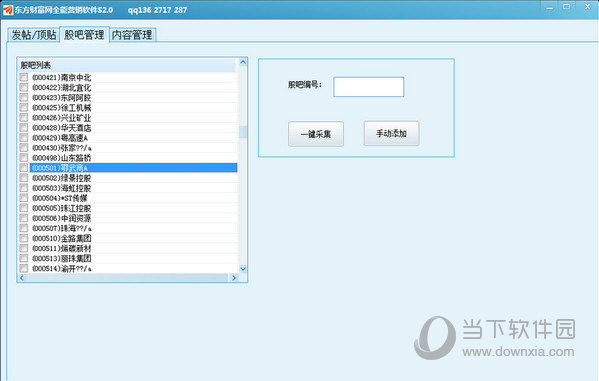Click the 一键采集 button
Viewport: 599px width, 381px height.
tap(316, 134)
